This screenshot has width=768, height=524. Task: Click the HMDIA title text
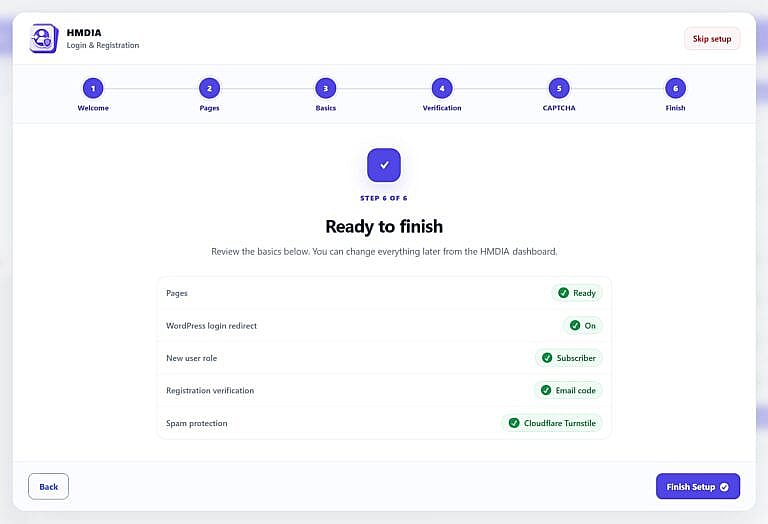(84, 33)
